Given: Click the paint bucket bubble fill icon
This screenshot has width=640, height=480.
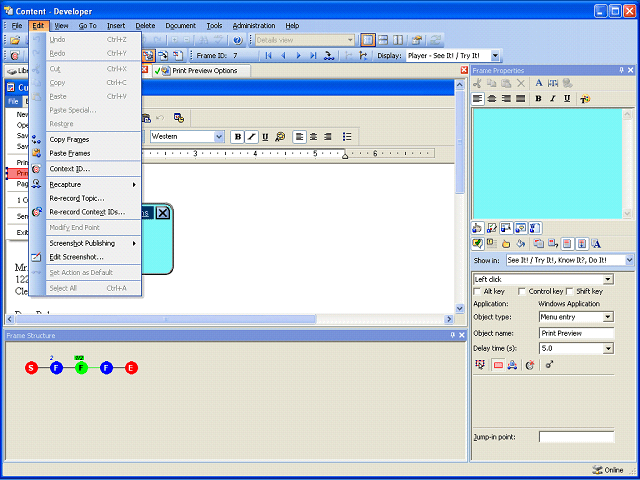Looking at the screenshot, I should tap(520, 244).
